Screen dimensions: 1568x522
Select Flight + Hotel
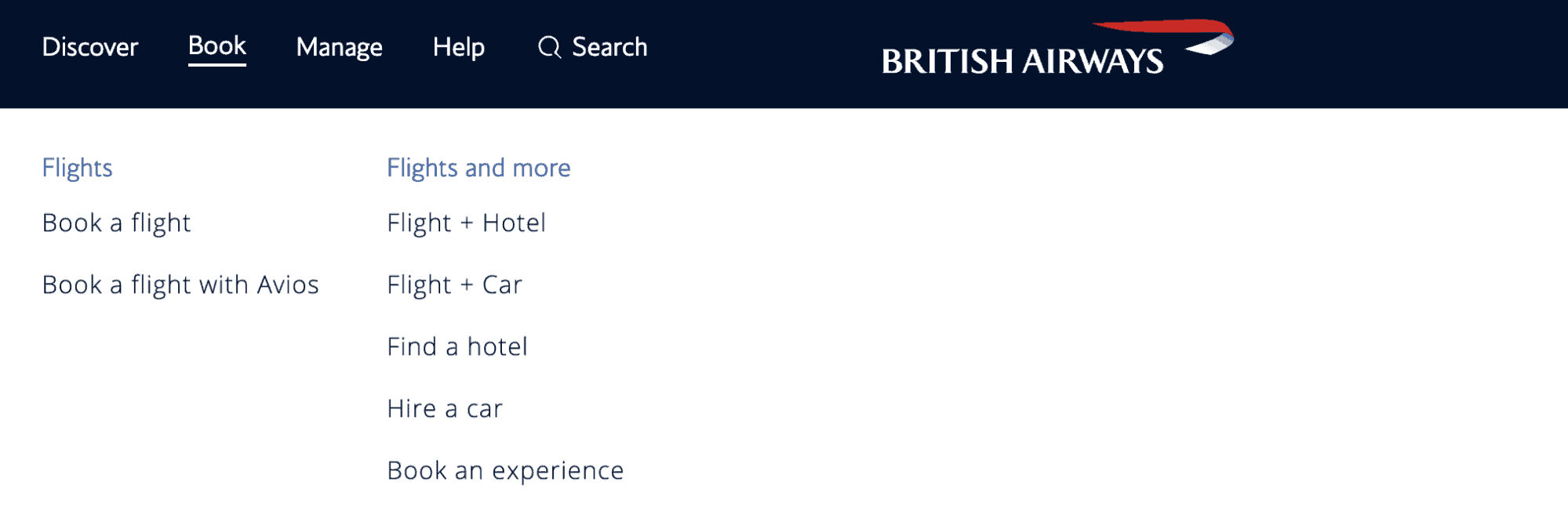click(466, 223)
